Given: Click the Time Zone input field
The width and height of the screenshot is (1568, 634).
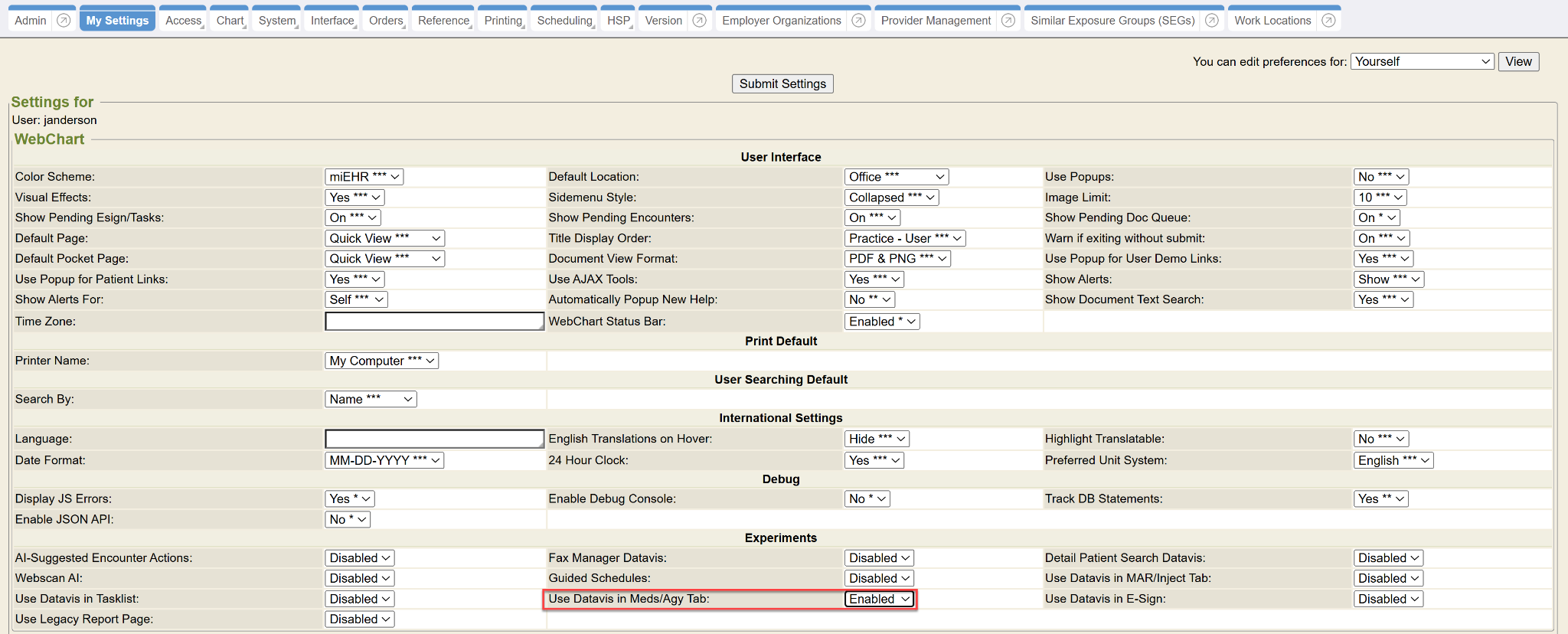Looking at the screenshot, I should (434, 322).
